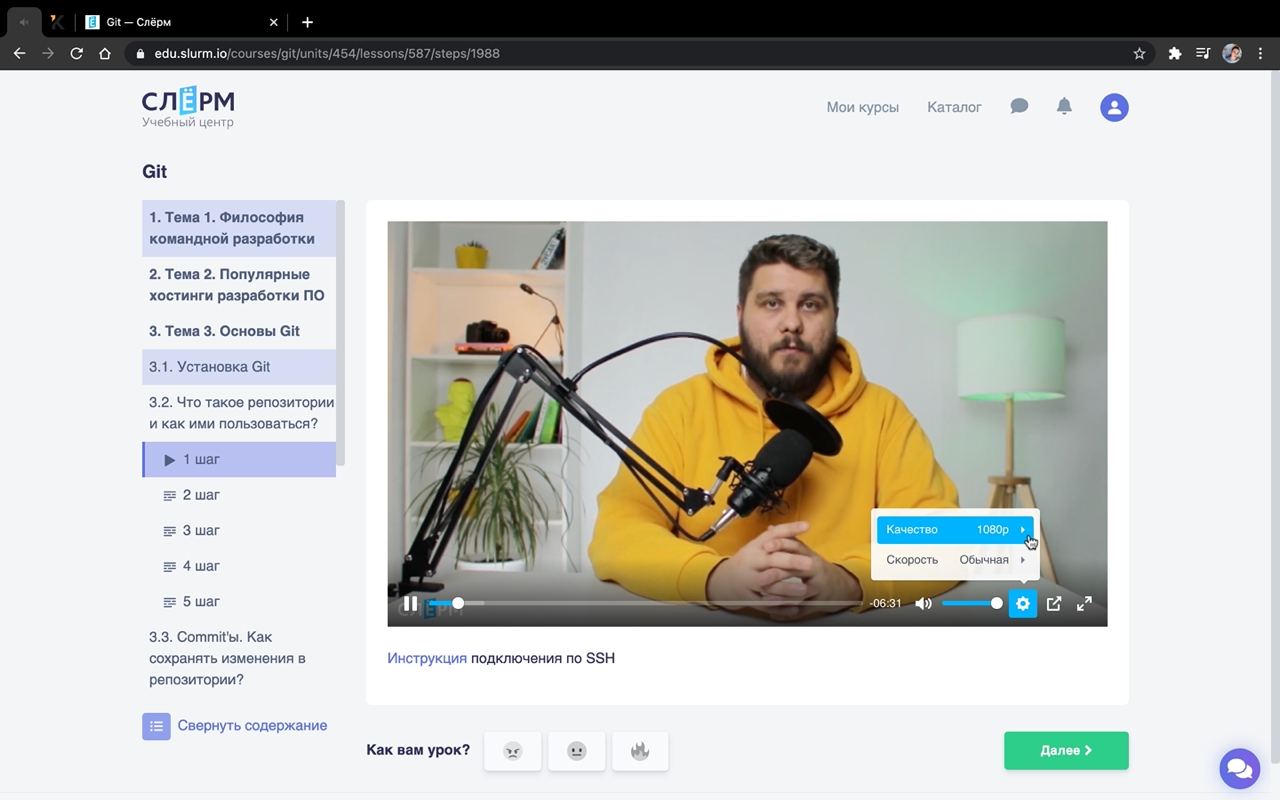
Task: Switch to the muted first tab
Action: 23,22
